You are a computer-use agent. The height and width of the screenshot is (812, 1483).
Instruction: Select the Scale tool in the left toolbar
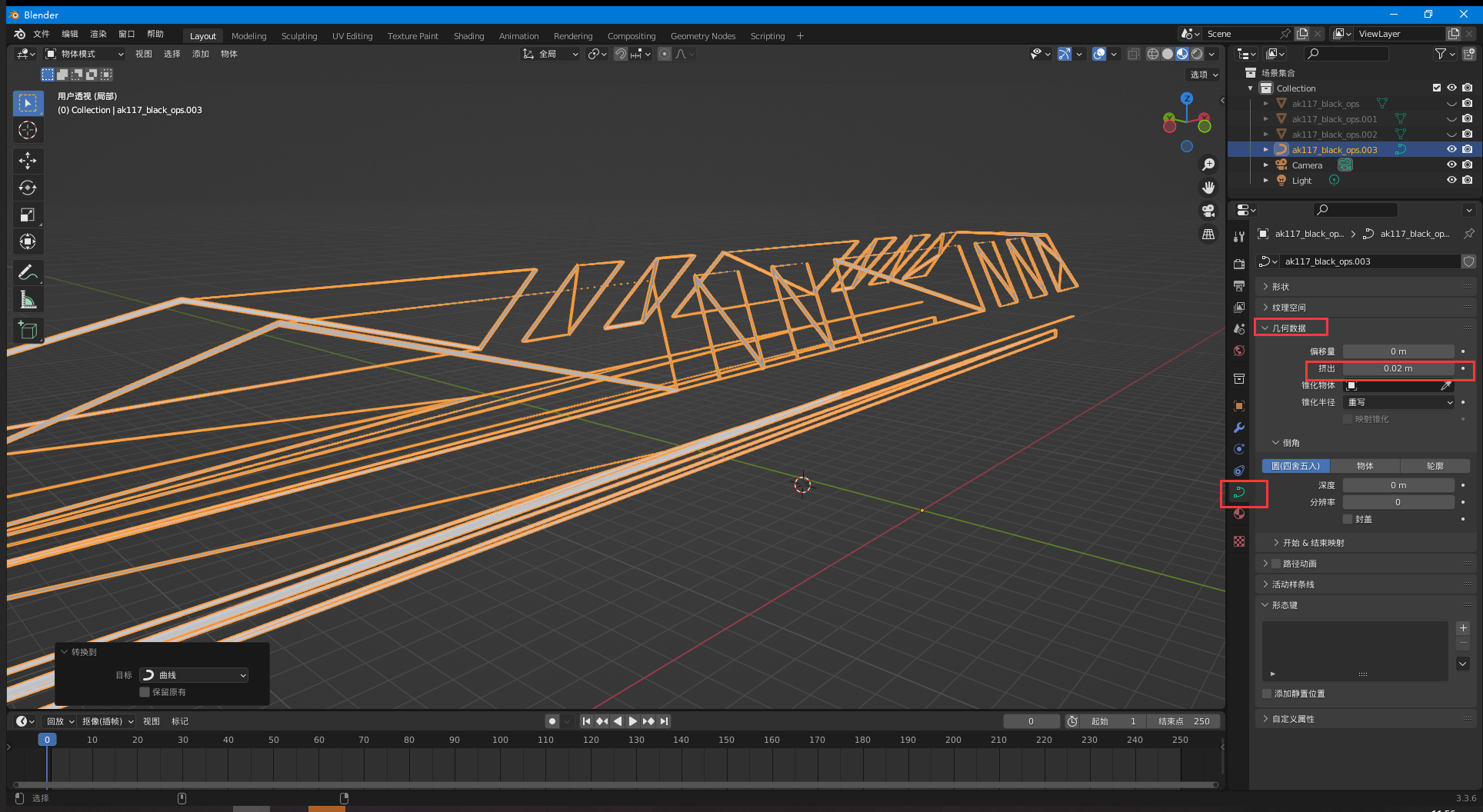tap(28, 215)
